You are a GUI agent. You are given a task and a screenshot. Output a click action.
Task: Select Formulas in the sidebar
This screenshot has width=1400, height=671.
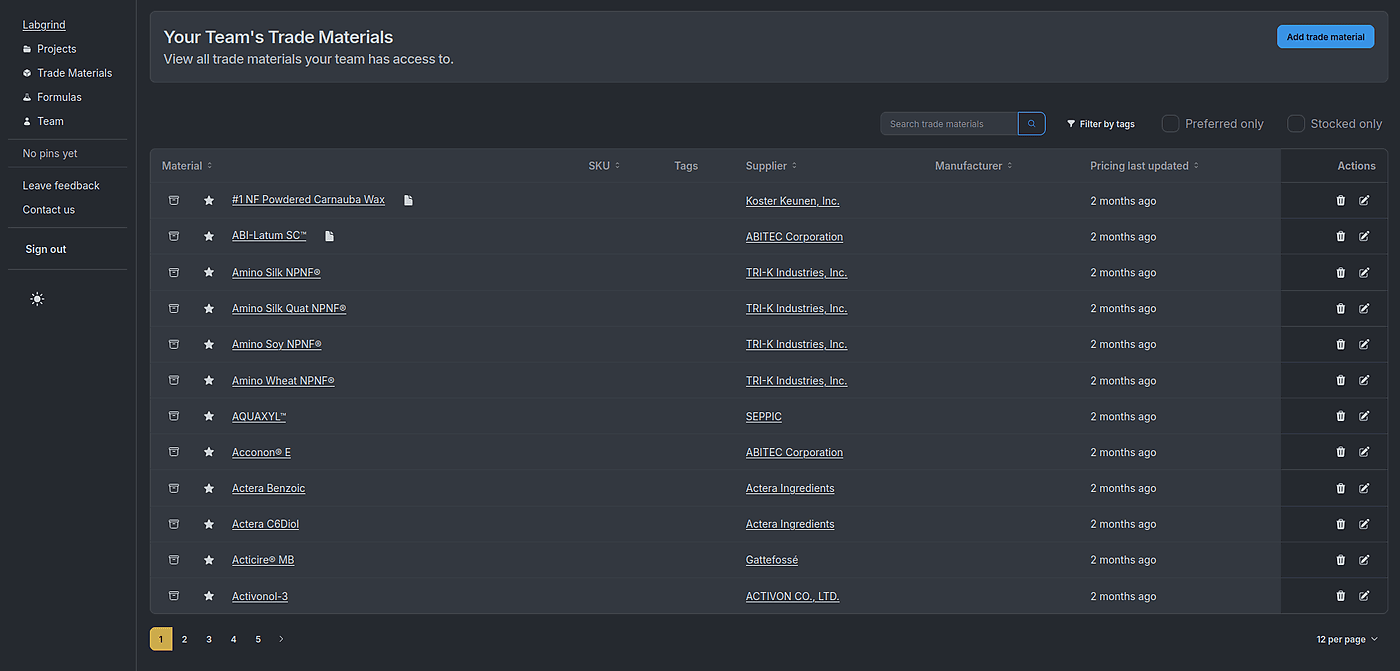pos(59,96)
